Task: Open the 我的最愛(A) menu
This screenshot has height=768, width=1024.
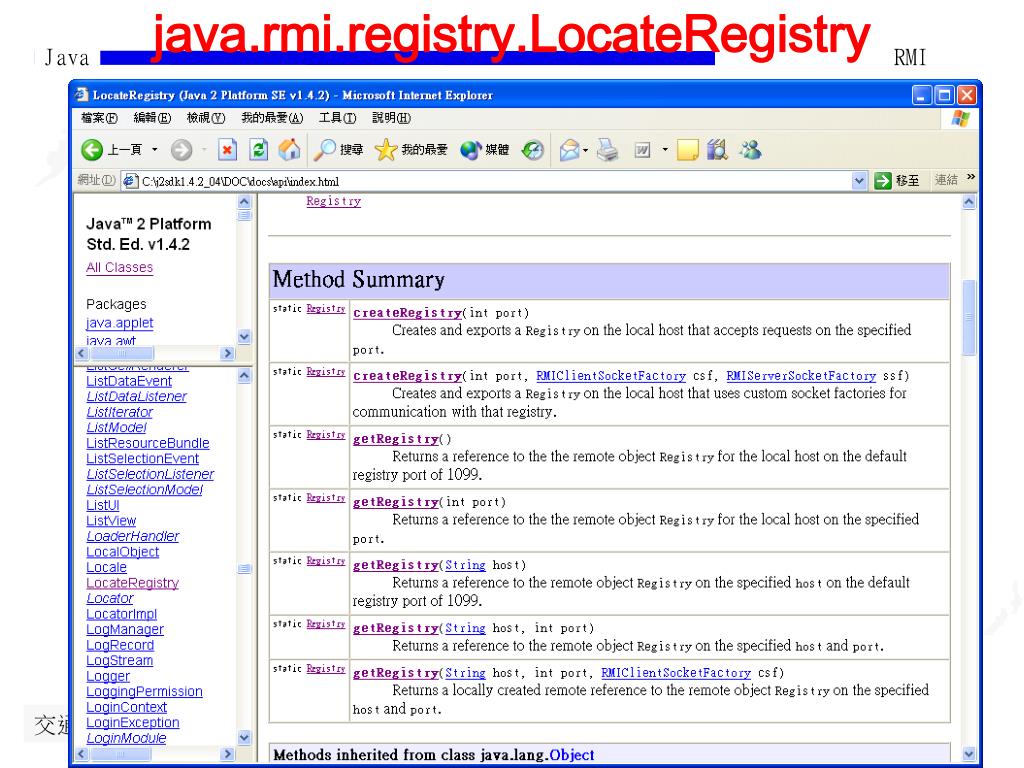Action: click(x=272, y=118)
